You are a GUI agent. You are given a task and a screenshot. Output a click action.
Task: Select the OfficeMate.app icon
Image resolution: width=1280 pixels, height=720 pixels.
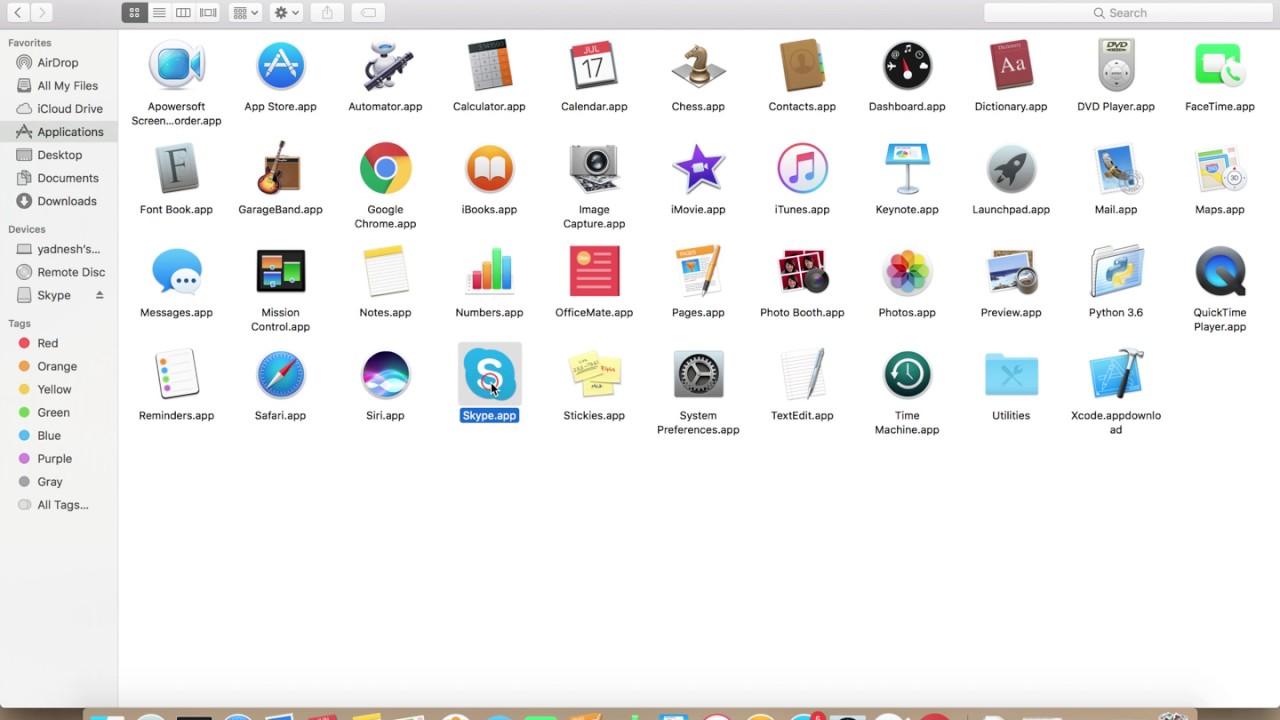point(594,272)
